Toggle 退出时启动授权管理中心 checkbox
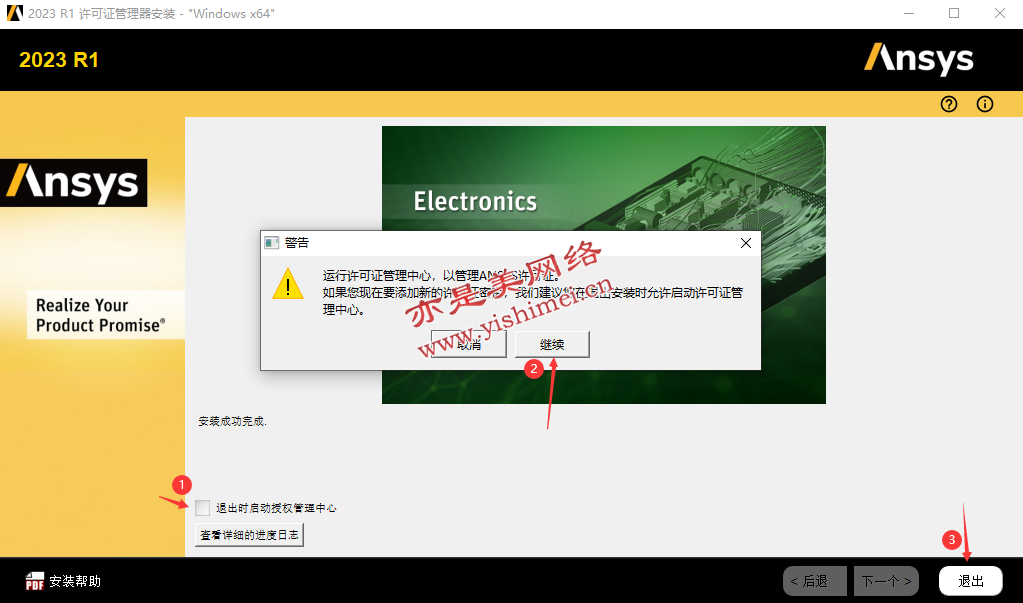This screenshot has height=603, width=1023. coord(202,508)
